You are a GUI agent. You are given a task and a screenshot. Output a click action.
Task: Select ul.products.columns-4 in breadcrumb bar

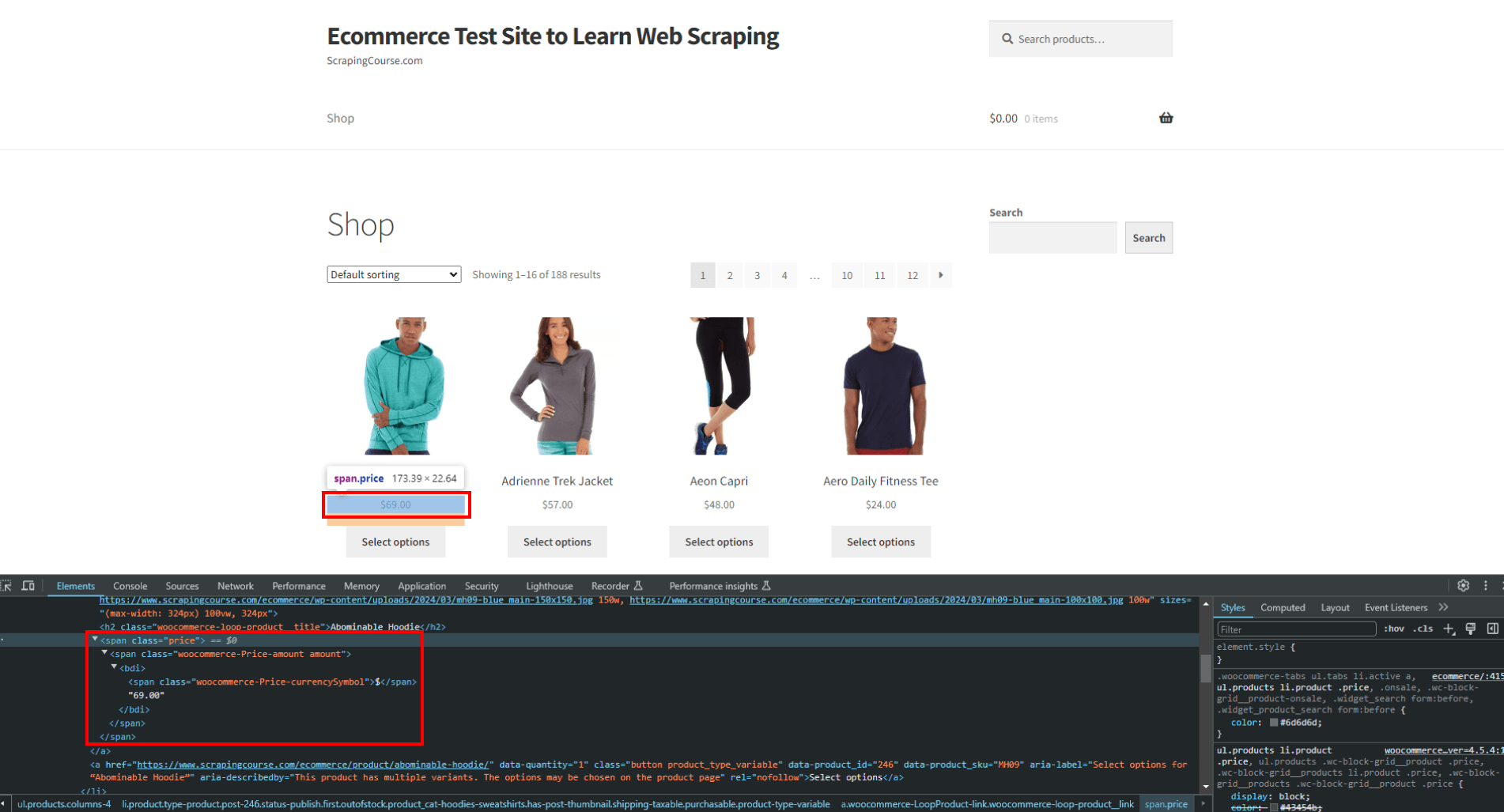pos(64,804)
